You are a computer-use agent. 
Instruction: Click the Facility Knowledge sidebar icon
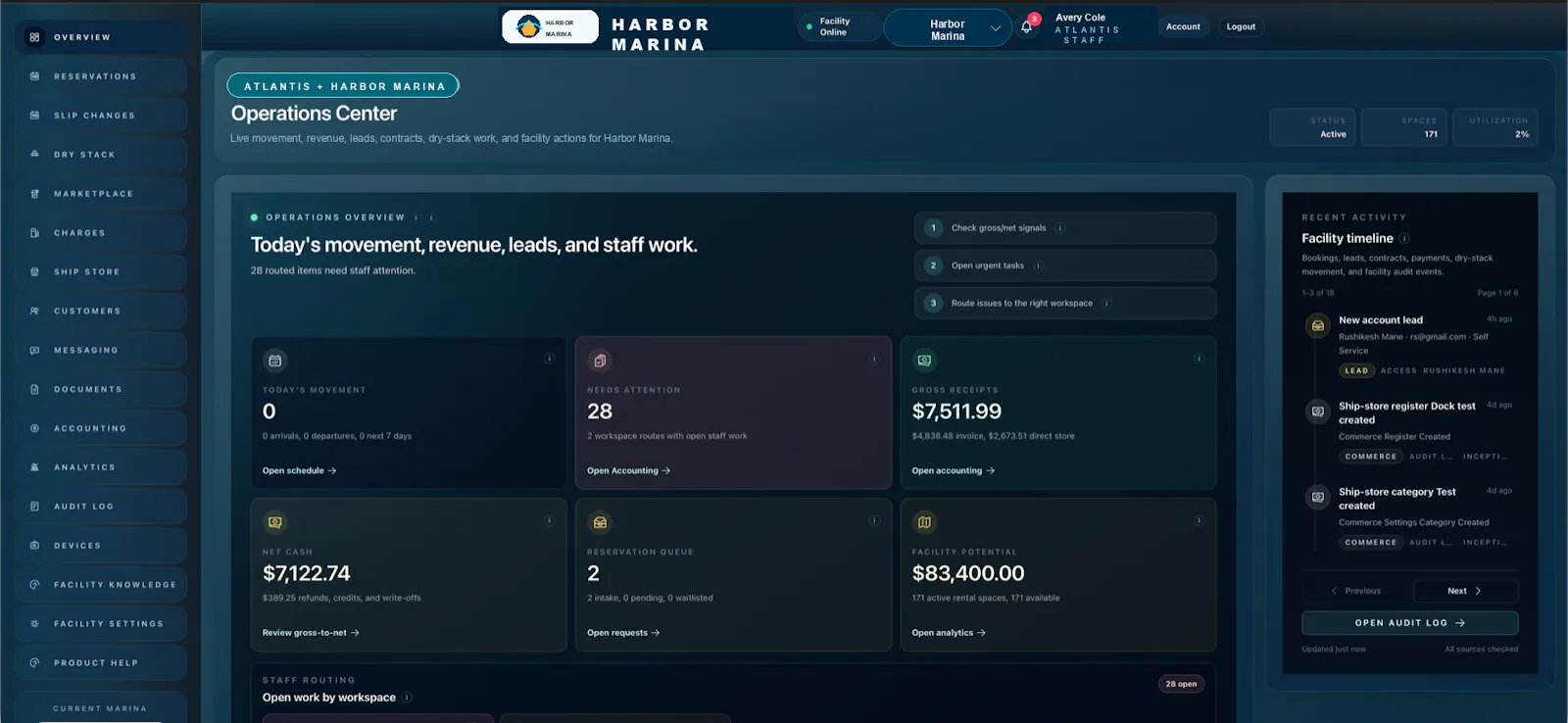[x=34, y=585]
